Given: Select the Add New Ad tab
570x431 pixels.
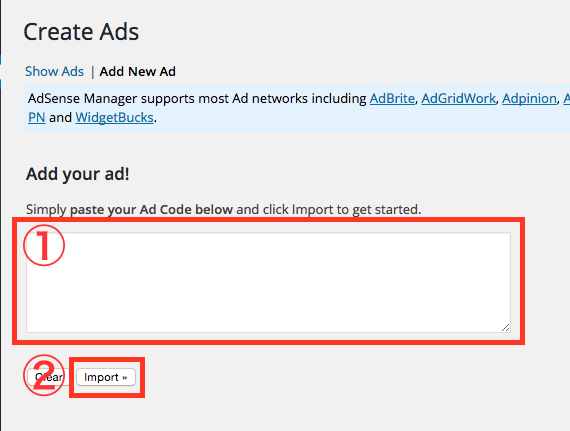Looking at the screenshot, I should click(137, 72).
